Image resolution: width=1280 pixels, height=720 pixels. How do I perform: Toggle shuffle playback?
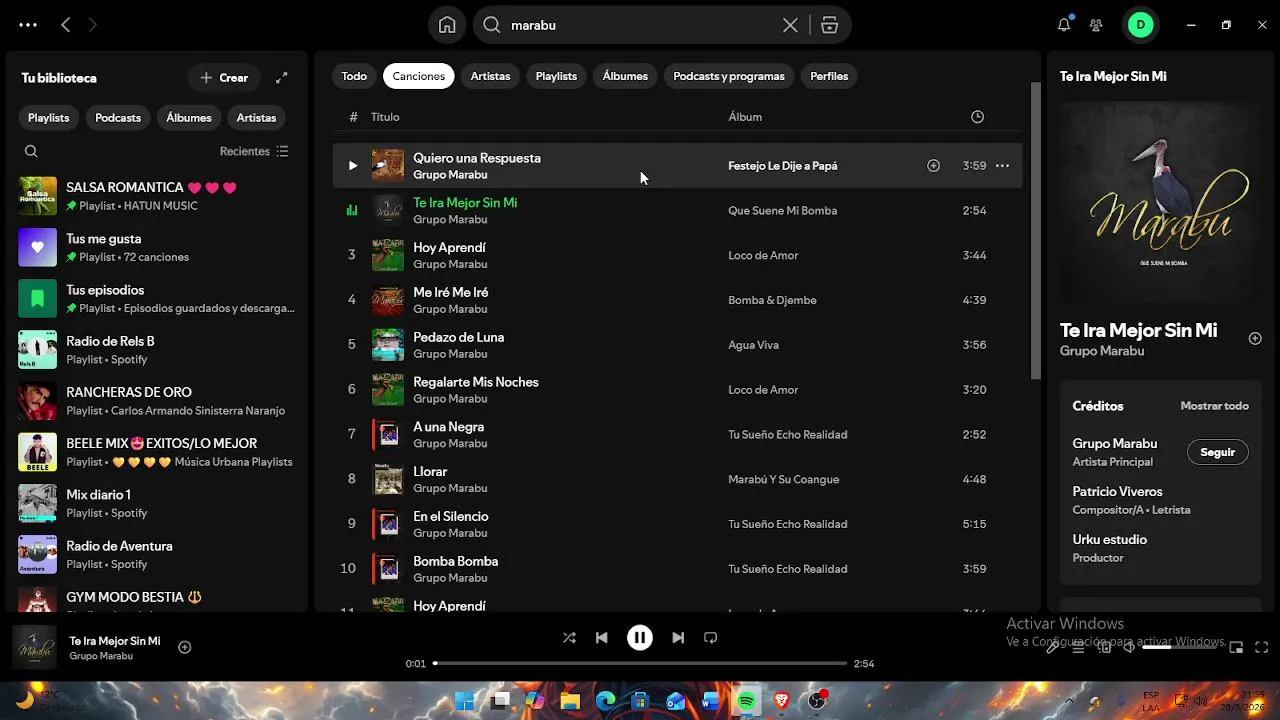click(569, 638)
